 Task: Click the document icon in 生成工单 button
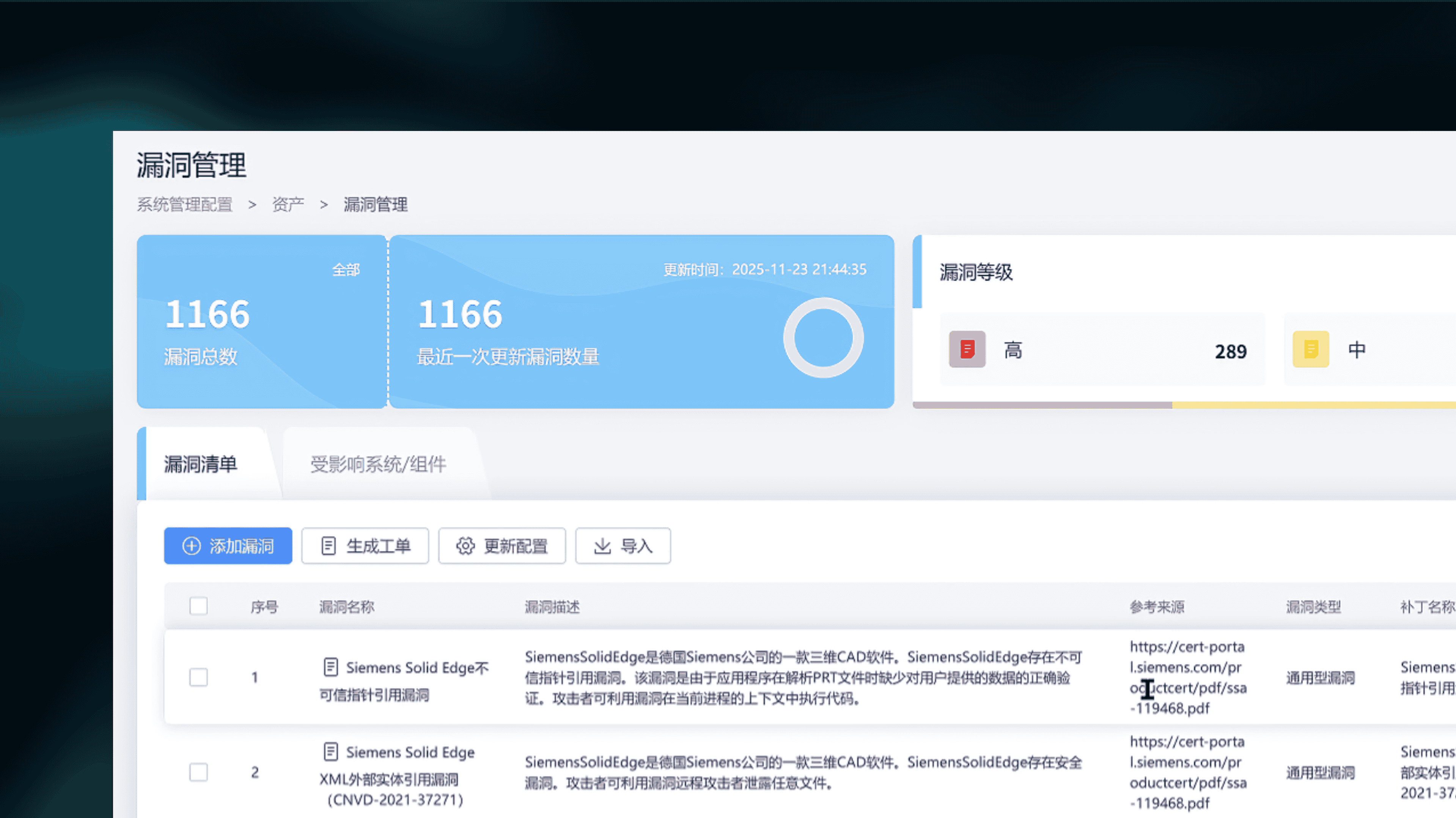(x=329, y=546)
